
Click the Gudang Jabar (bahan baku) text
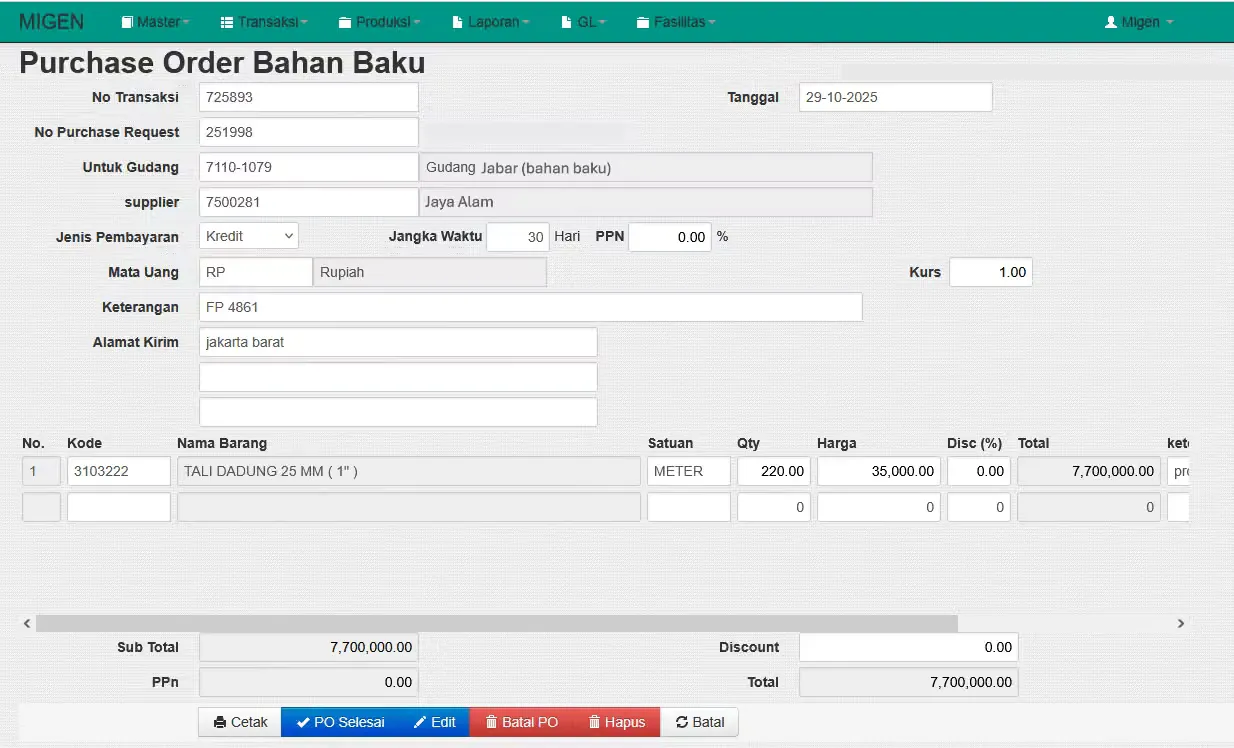[x=518, y=168]
